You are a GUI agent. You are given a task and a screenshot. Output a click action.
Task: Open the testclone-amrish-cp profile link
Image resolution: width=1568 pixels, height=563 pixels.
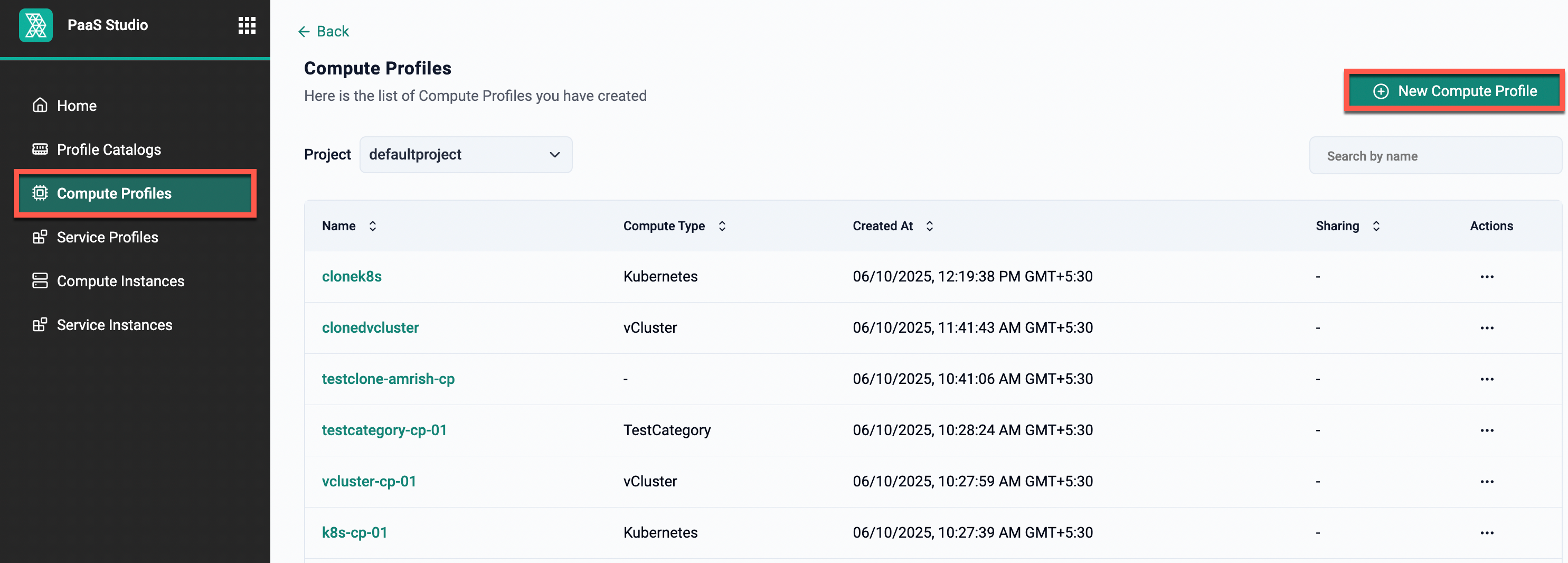pyautogui.click(x=389, y=379)
